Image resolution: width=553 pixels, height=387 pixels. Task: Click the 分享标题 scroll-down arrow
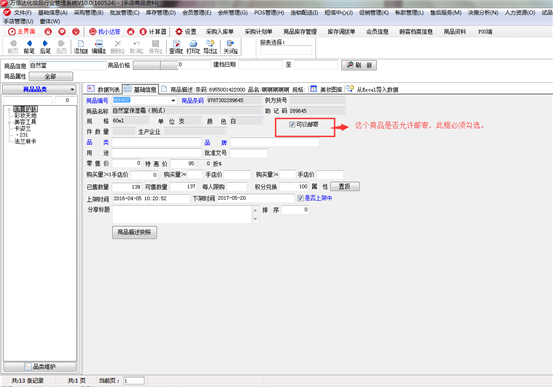click(x=255, y=219)
